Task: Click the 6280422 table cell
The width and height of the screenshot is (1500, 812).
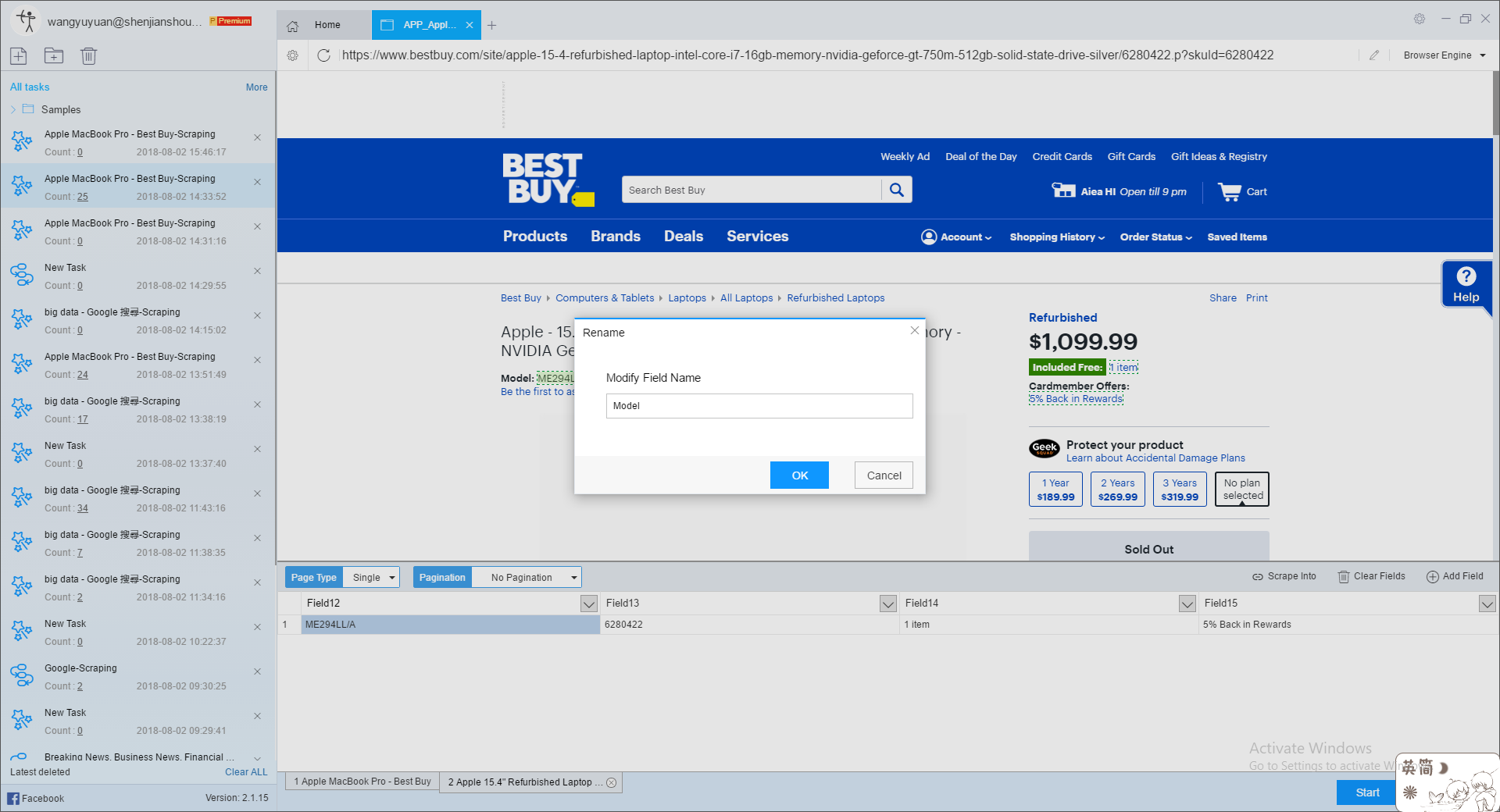Action: point(750,625)
